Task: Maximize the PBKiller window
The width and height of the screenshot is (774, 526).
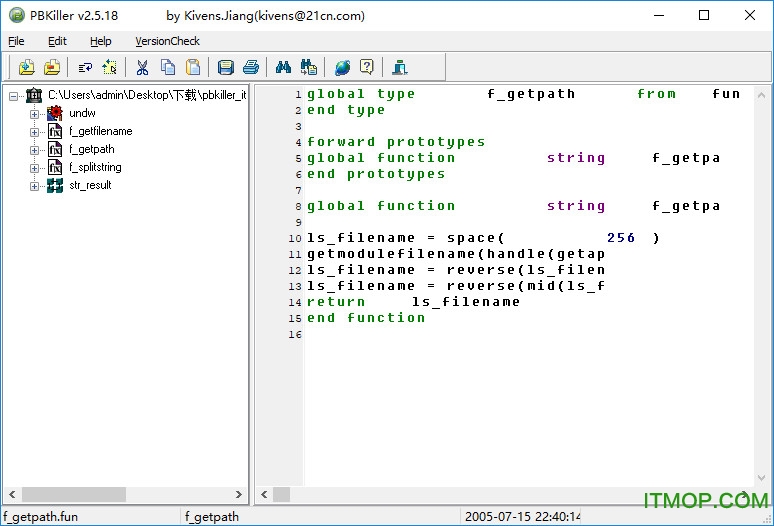Action: [x=704, y=15]
